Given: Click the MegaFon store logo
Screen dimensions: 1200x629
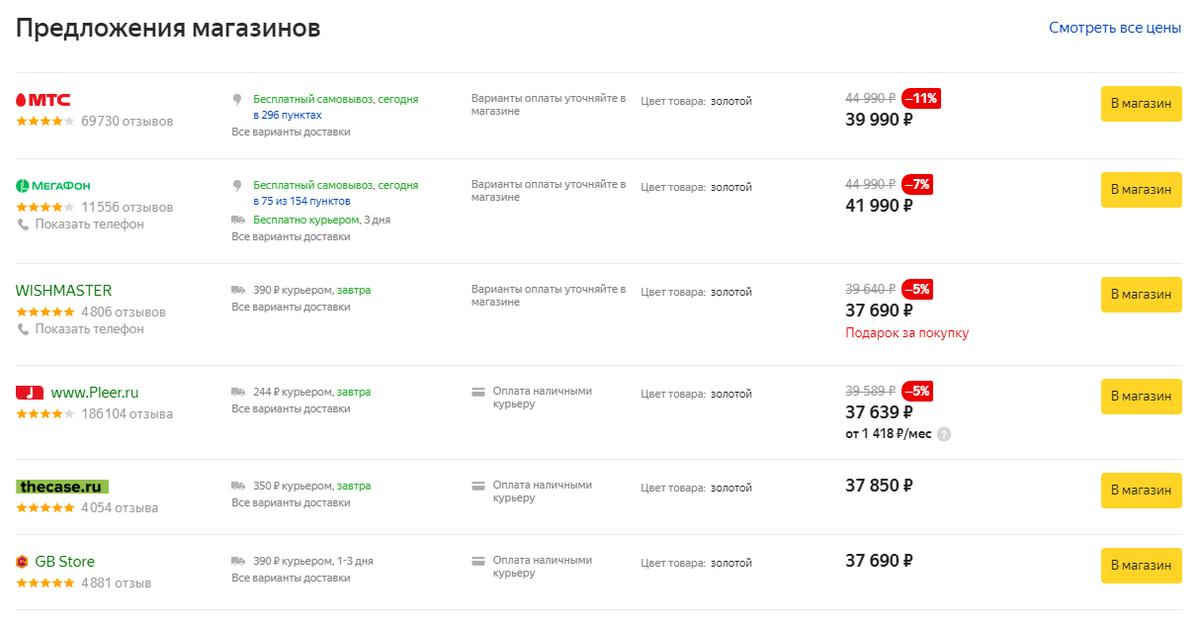Looking at the screenshot, I should tap(52, 186).
